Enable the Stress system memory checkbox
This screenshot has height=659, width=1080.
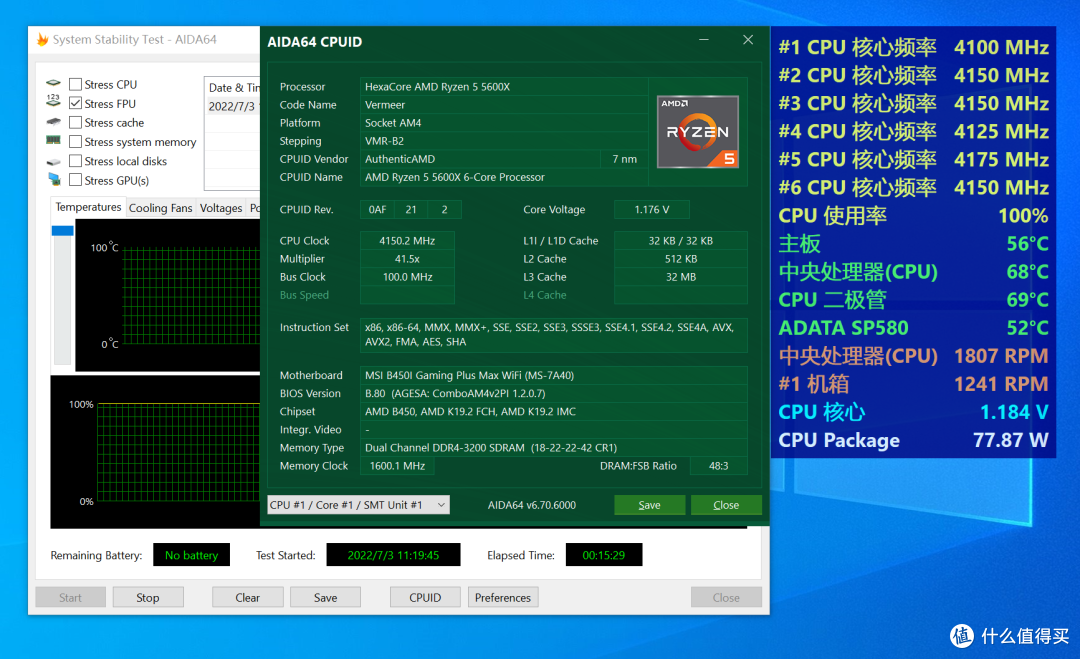76,142
